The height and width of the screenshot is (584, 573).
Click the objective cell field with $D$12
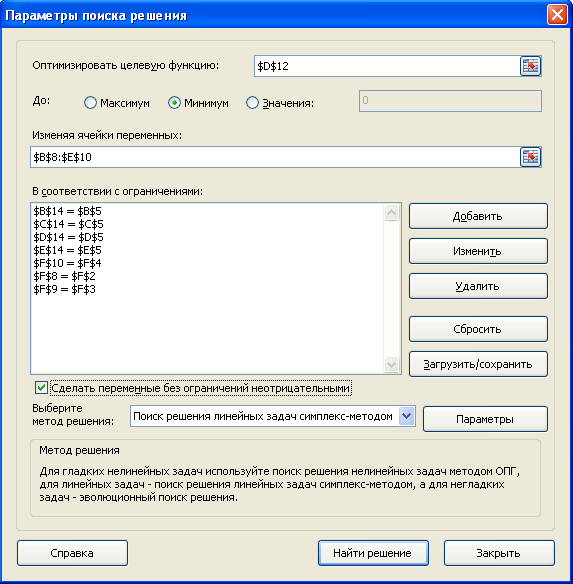click(387, 66)
